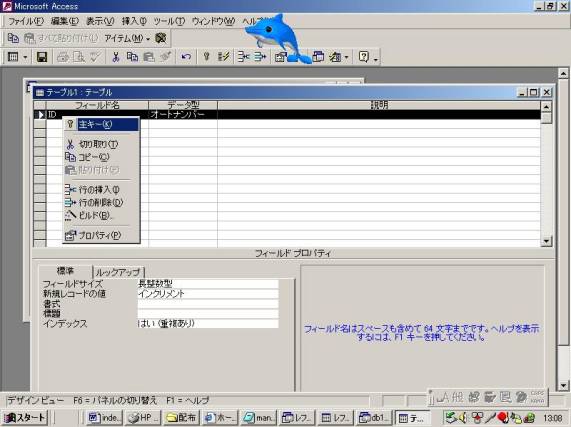
Task: Click the Copy icon in main toolbar
Action: (132, 57)
